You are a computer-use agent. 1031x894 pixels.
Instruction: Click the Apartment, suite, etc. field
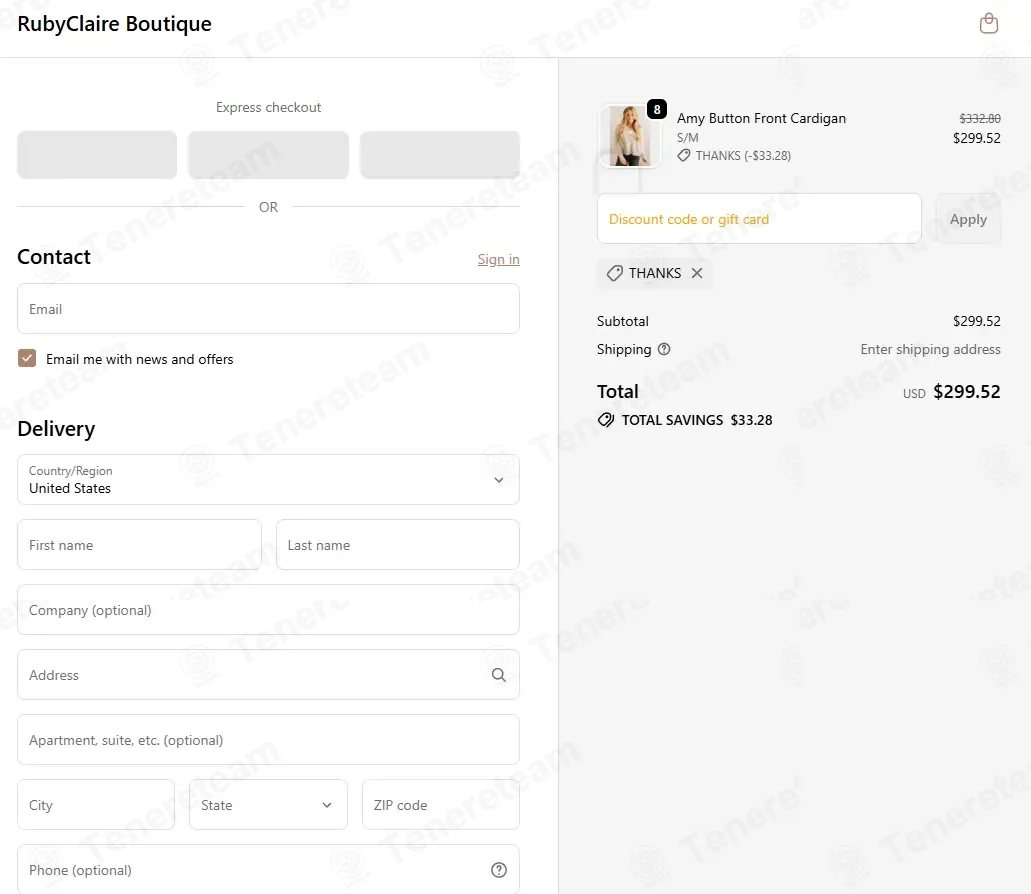268,740
